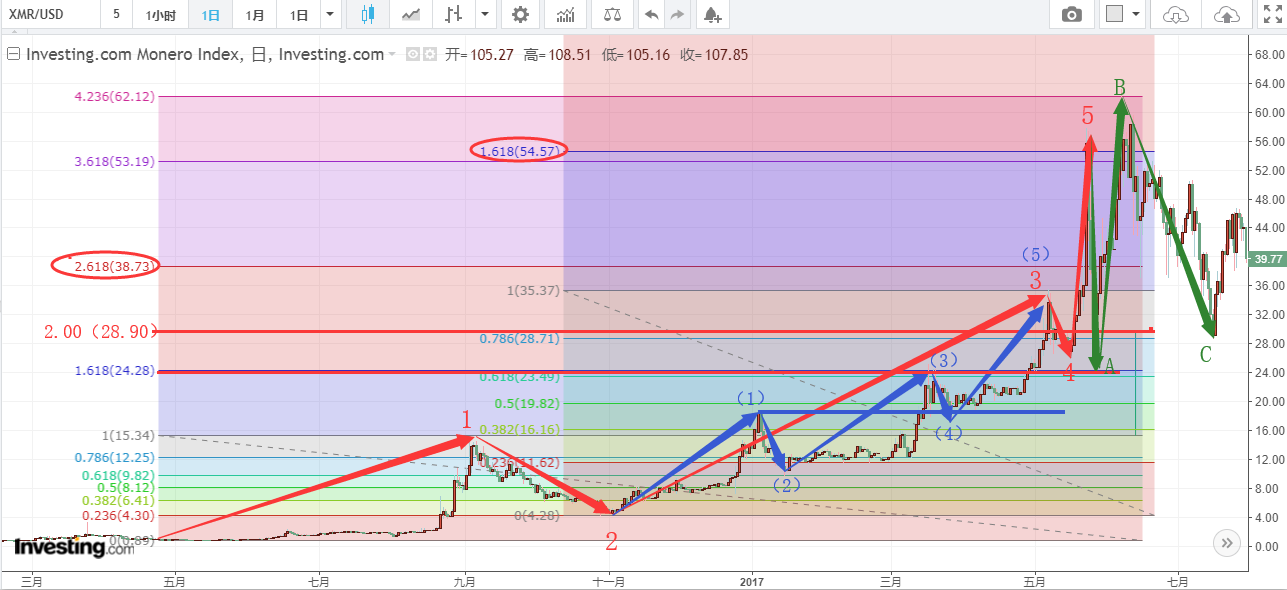Click the 68.00 price axis label
The image size is (1287, 590).
pos(1268,54)
